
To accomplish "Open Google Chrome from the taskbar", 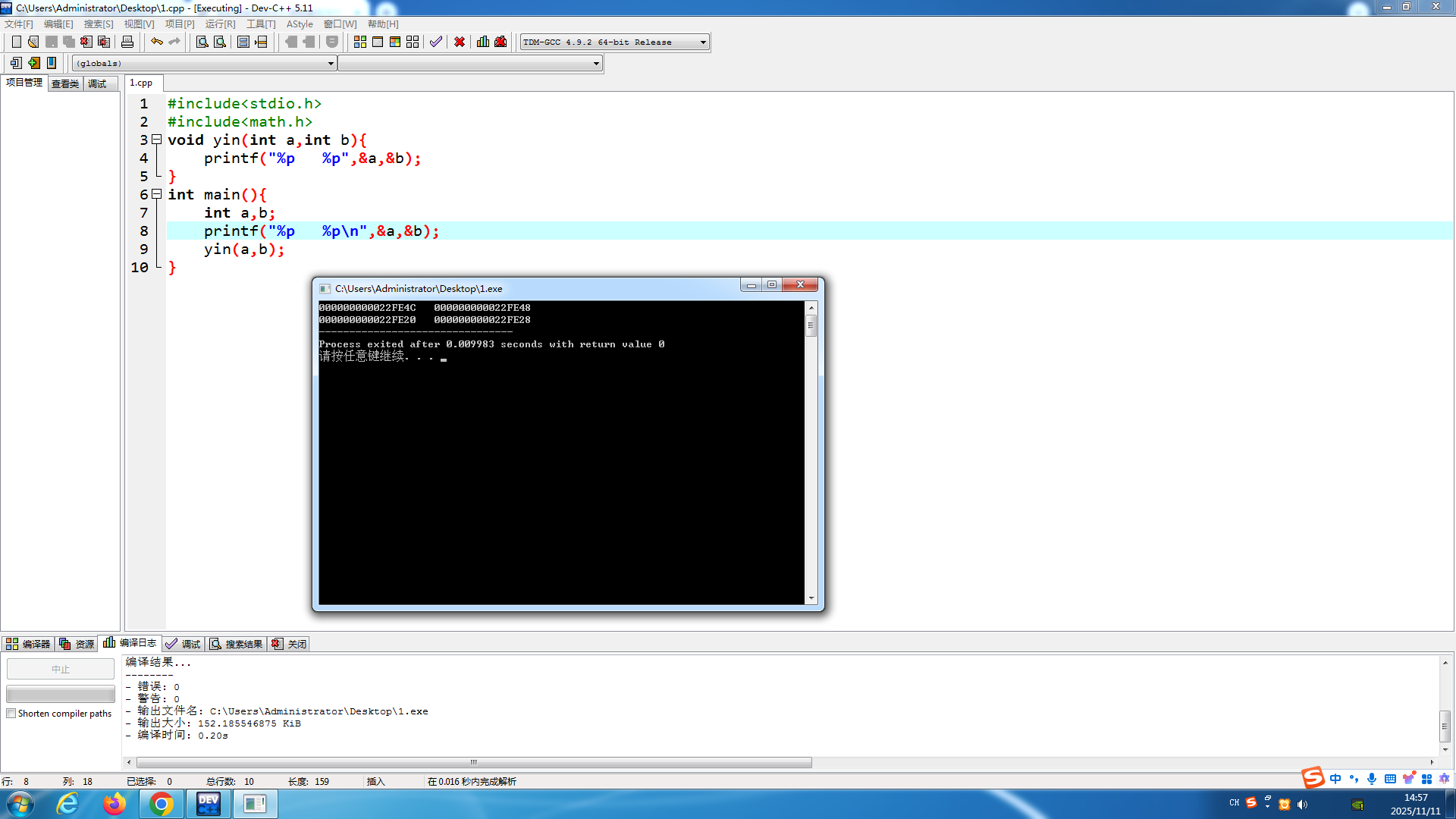I will (161, 804).
